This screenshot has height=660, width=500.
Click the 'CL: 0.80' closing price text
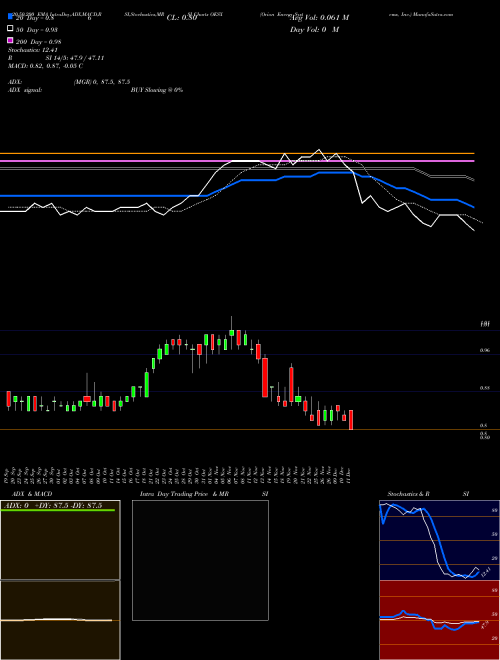click(182, 18)
